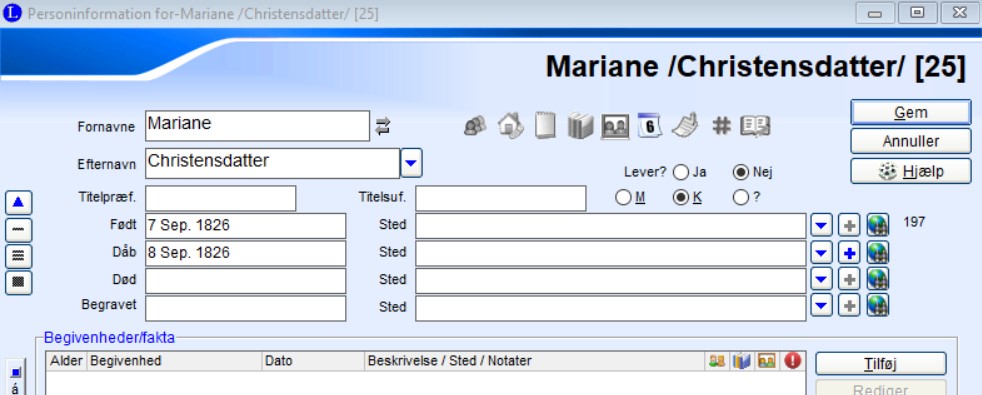This screenshot has width=982, height=395.
Task: Click the shared people column icon in events header
Action: point(717,361)
